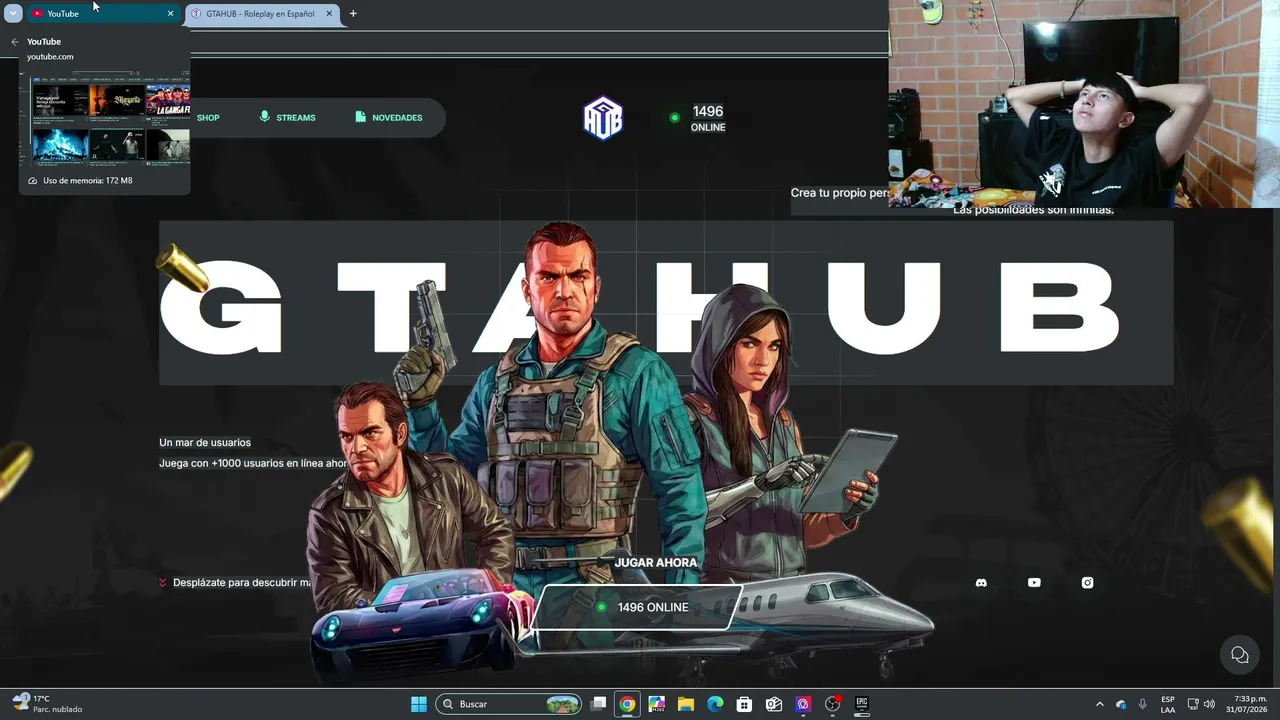Screen dimensions: 1280x720
Task: Open the volume speaker tray icon
Action: coord(1209,704)
